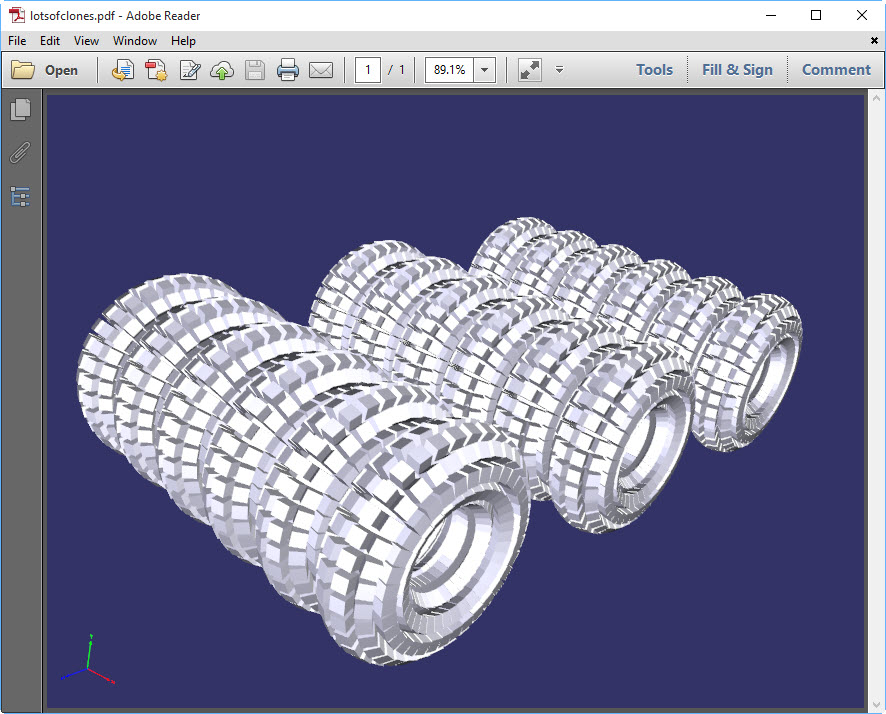The width and height of the screenshot is (886, 714).
Task: Open the Window menu
Action: 134,41
